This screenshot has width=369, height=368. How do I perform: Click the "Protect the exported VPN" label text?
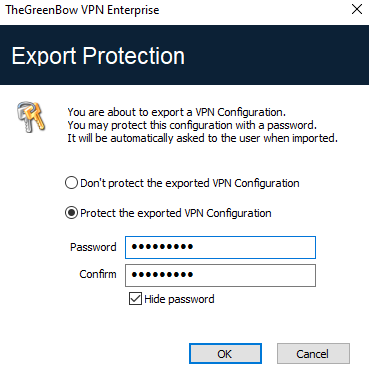(142, 213)
